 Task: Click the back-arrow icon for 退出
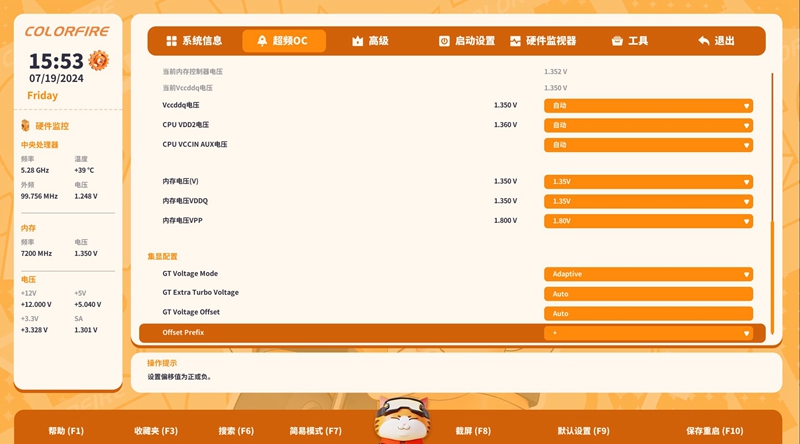click(704, 41)
